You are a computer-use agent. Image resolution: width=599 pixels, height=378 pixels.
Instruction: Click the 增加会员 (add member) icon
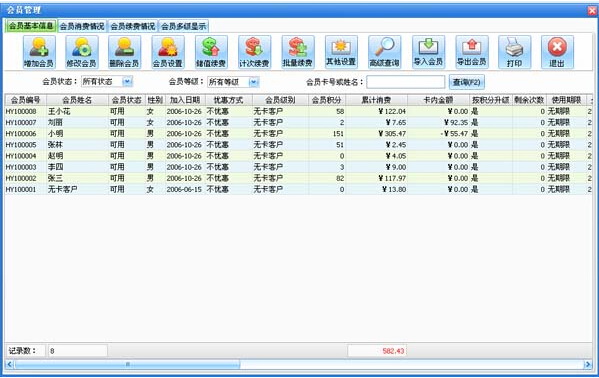pyautogui.click(x=39, y=52)
